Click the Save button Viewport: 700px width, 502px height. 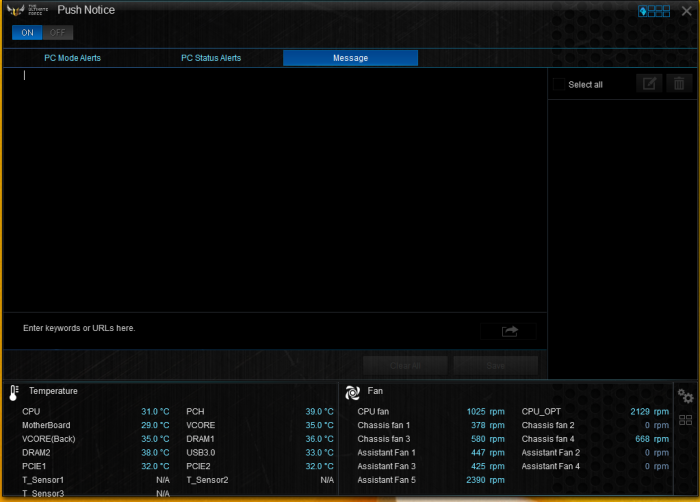click(x=496, y=366)
